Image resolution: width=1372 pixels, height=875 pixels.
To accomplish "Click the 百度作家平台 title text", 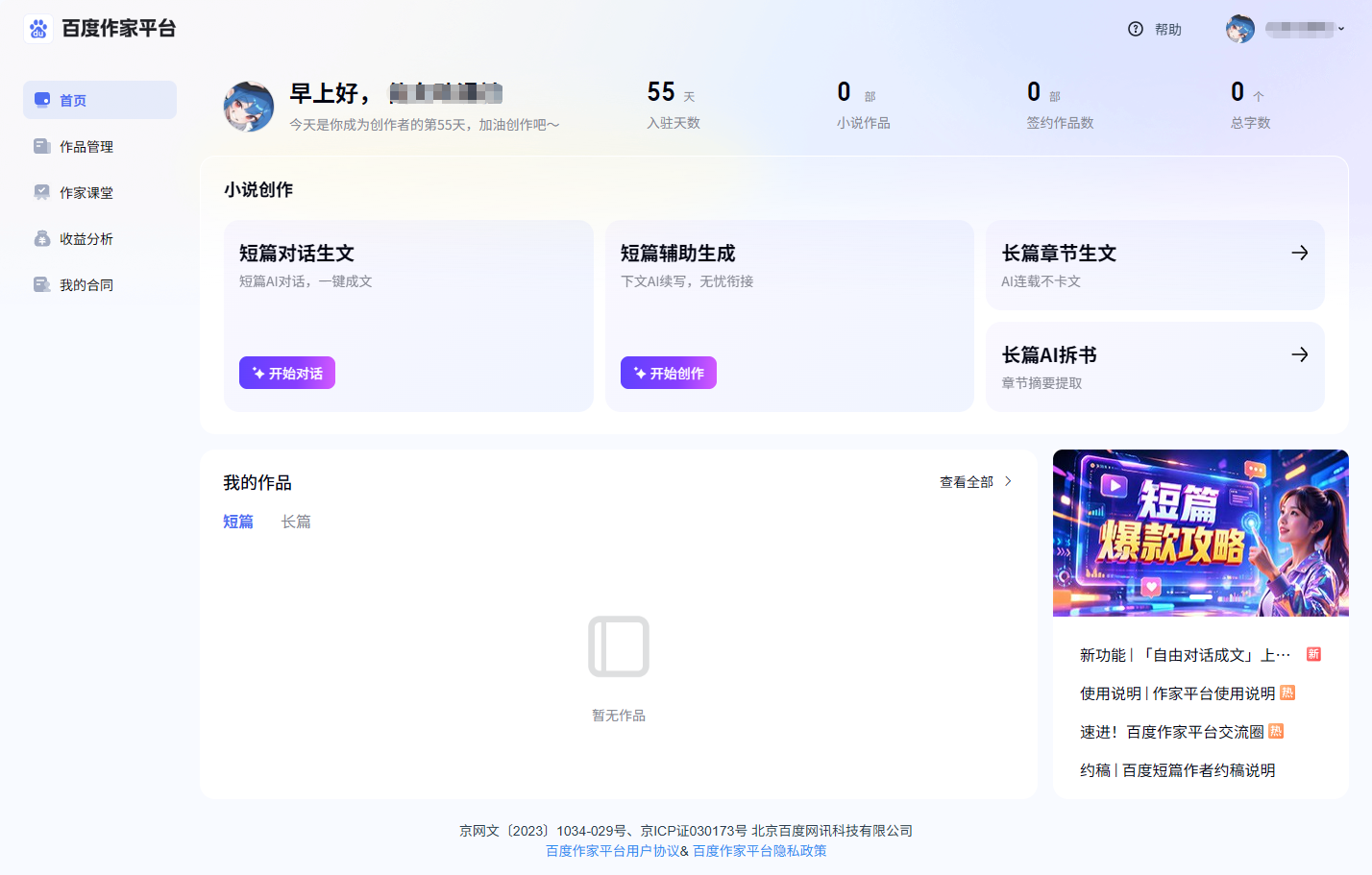I will pyautogui.click(x=119, y=29).
